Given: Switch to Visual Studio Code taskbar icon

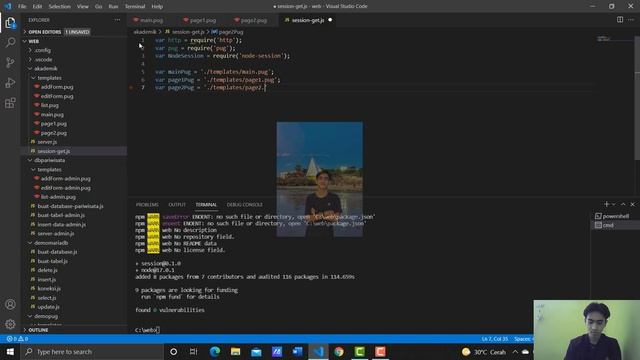Looking at the screenshot, I should (318, 351).
